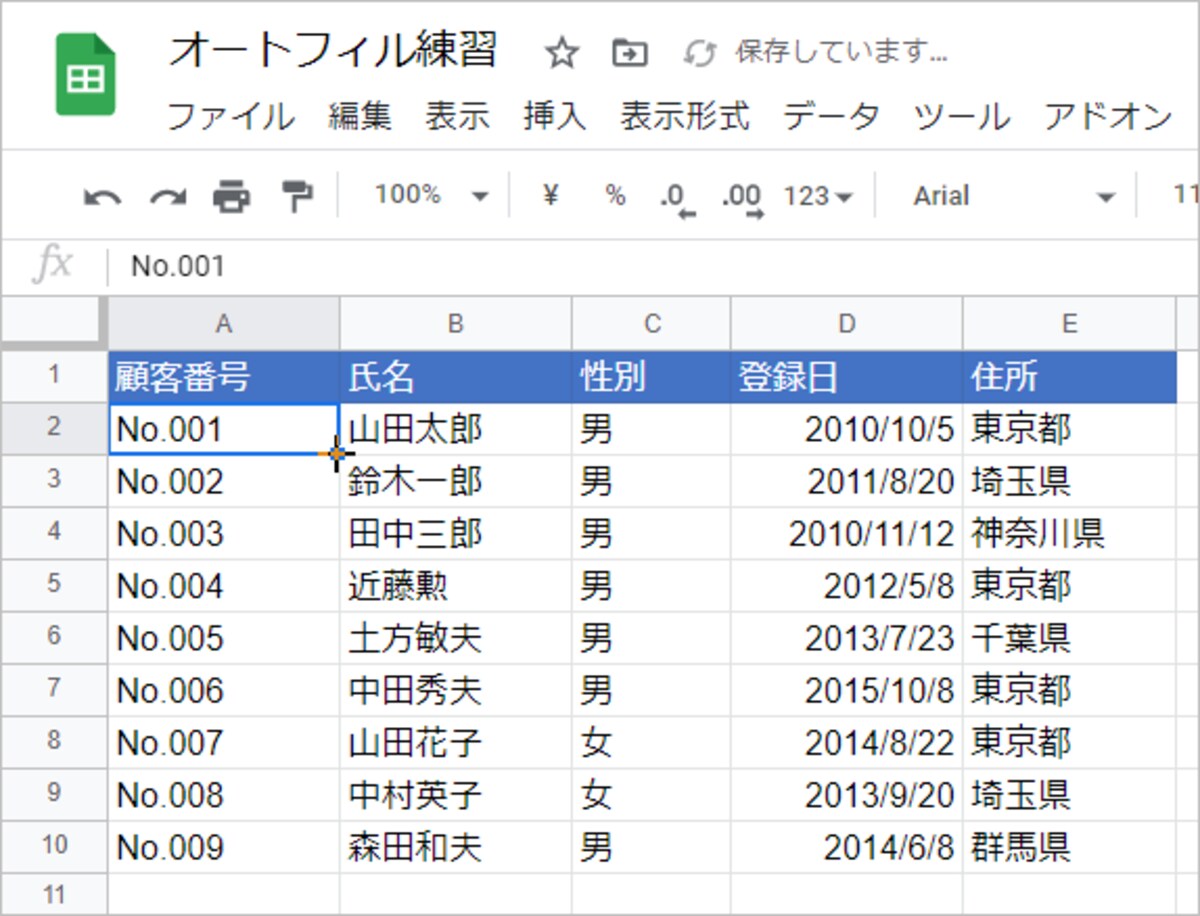Select cell 千葉県
This screenshot has width=1200, height=916.
(x=1069, y=637)
